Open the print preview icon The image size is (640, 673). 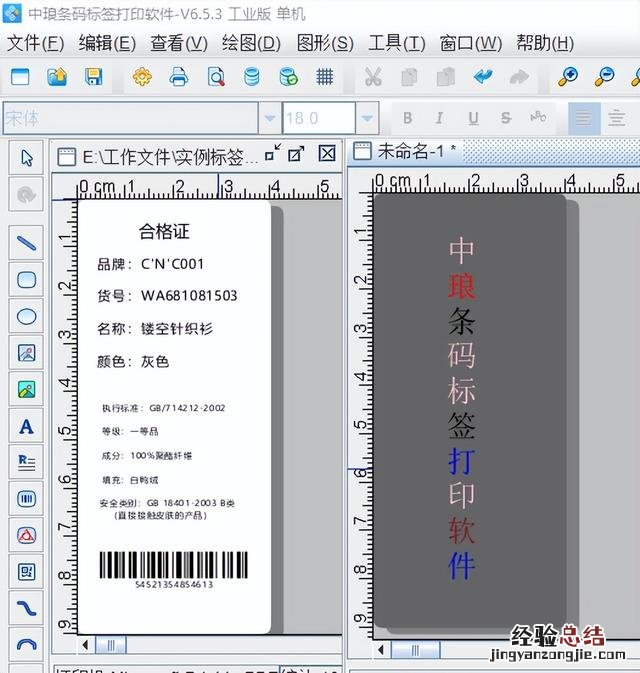click(216, 76)
